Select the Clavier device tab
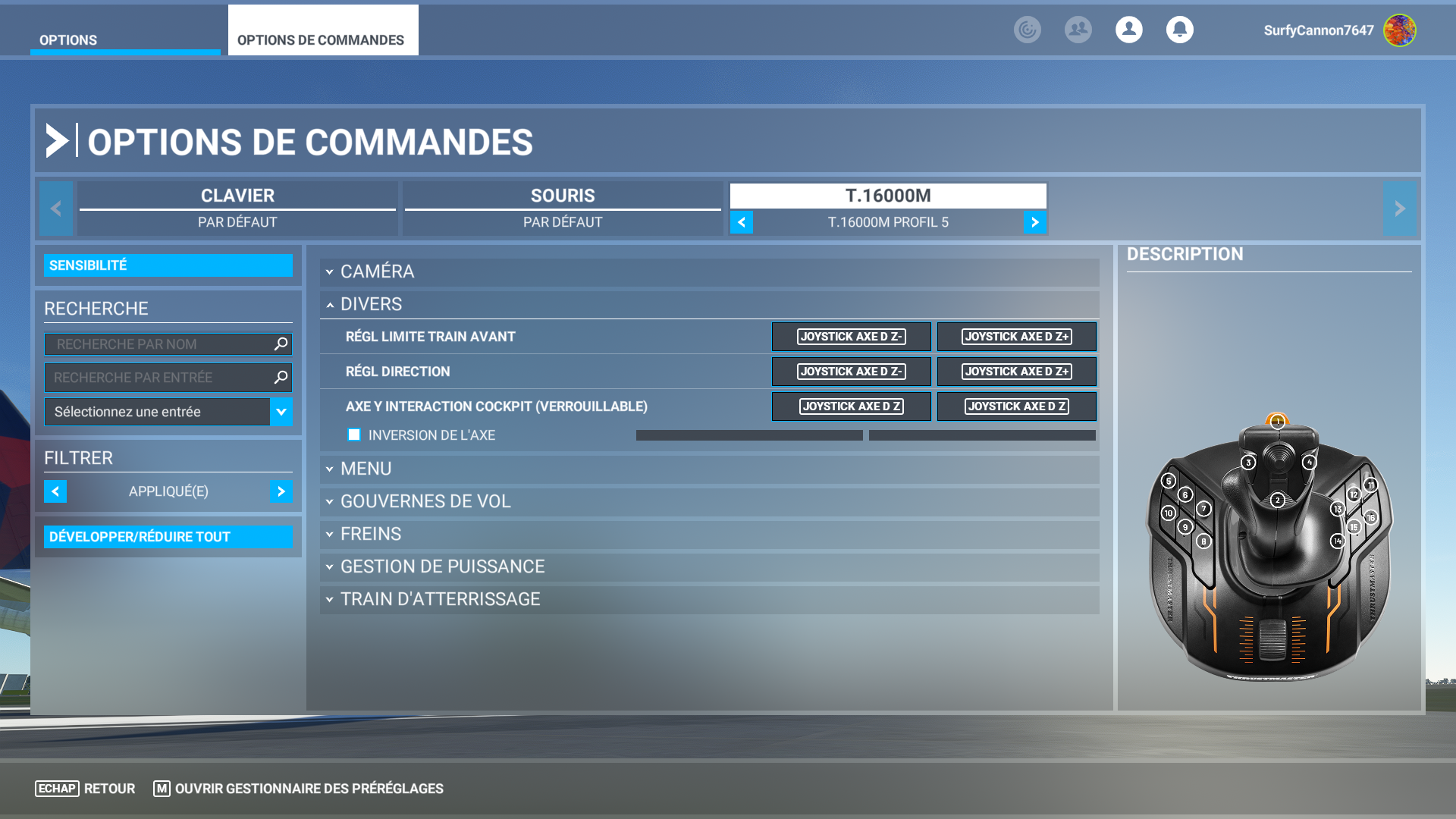The height and width of the screenshot is (819, 1456). click(237, 196)
